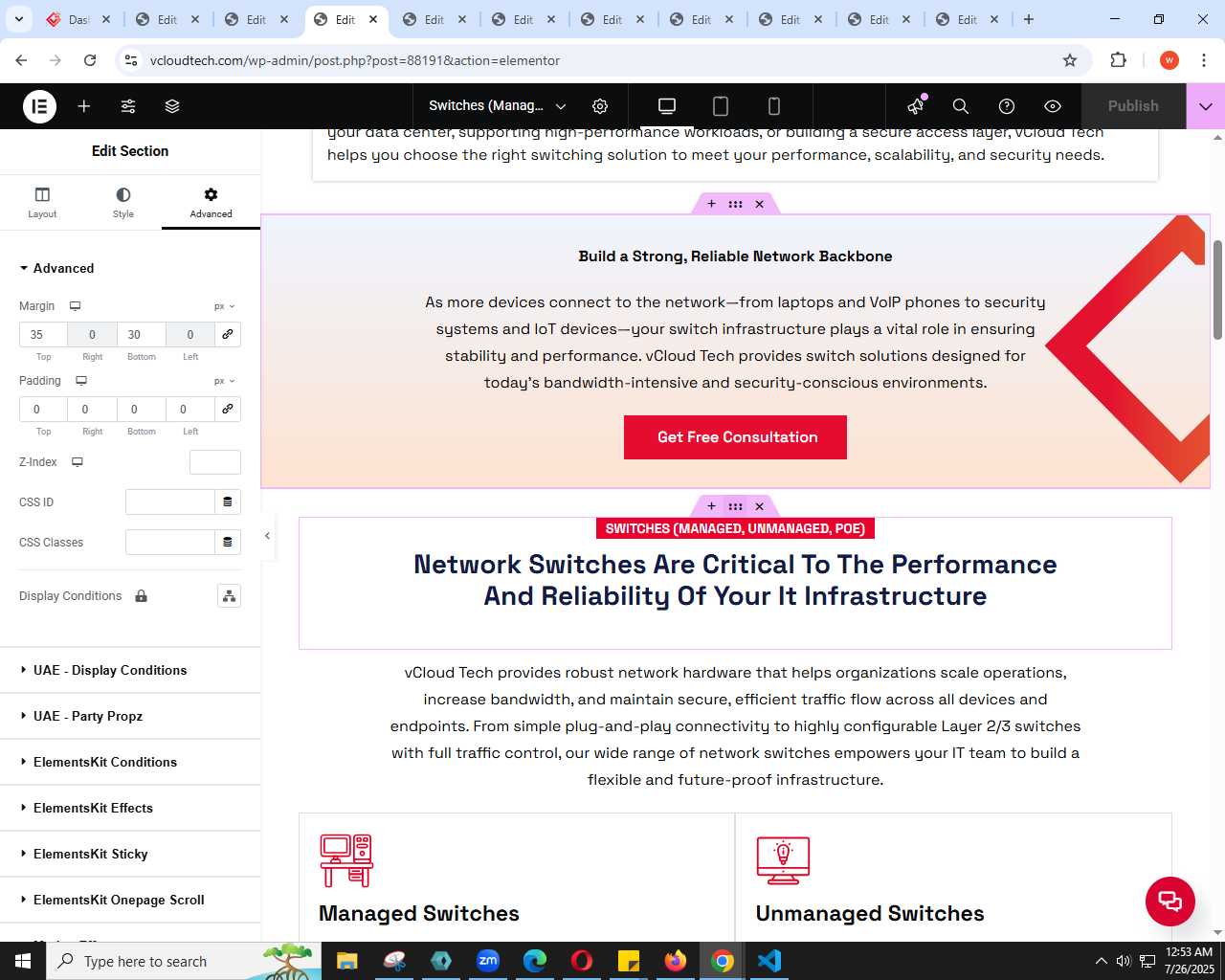Select the Advanced tab
The height and width of the screenshot is (980, 1225).
click(211, 202)
